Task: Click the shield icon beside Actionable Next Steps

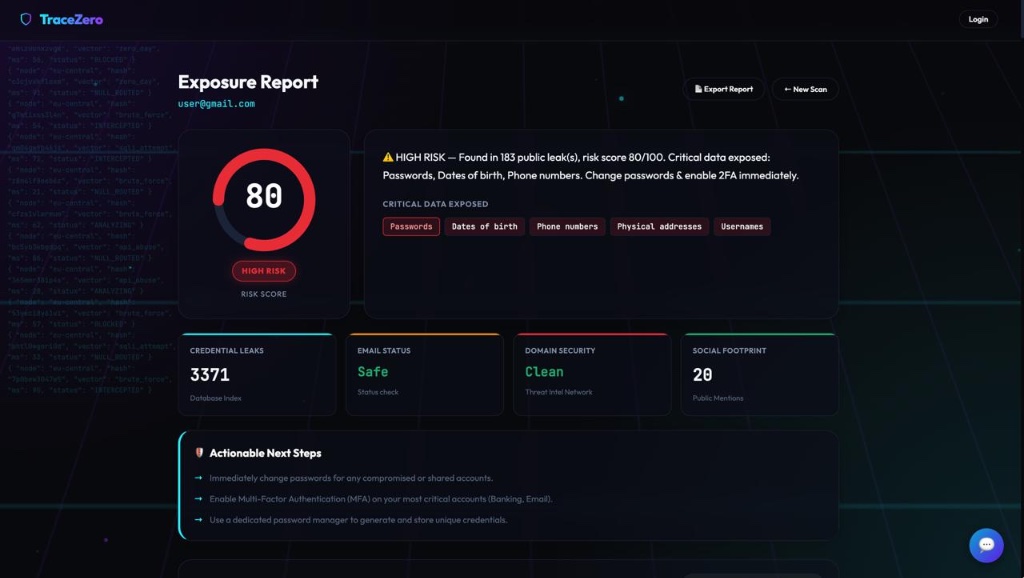Action: tap(199, 453)
